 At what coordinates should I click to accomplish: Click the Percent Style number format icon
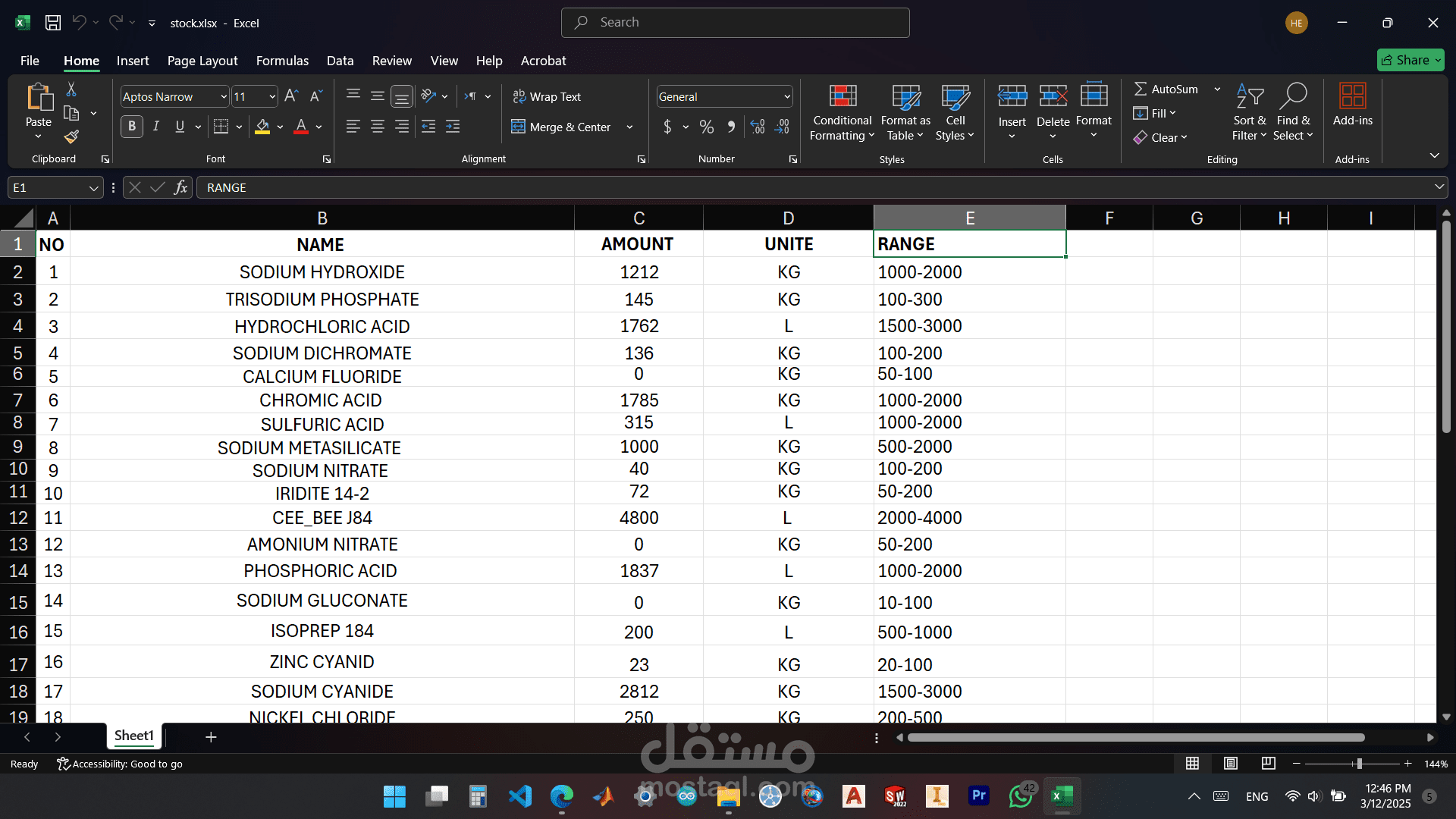[707, 127]
